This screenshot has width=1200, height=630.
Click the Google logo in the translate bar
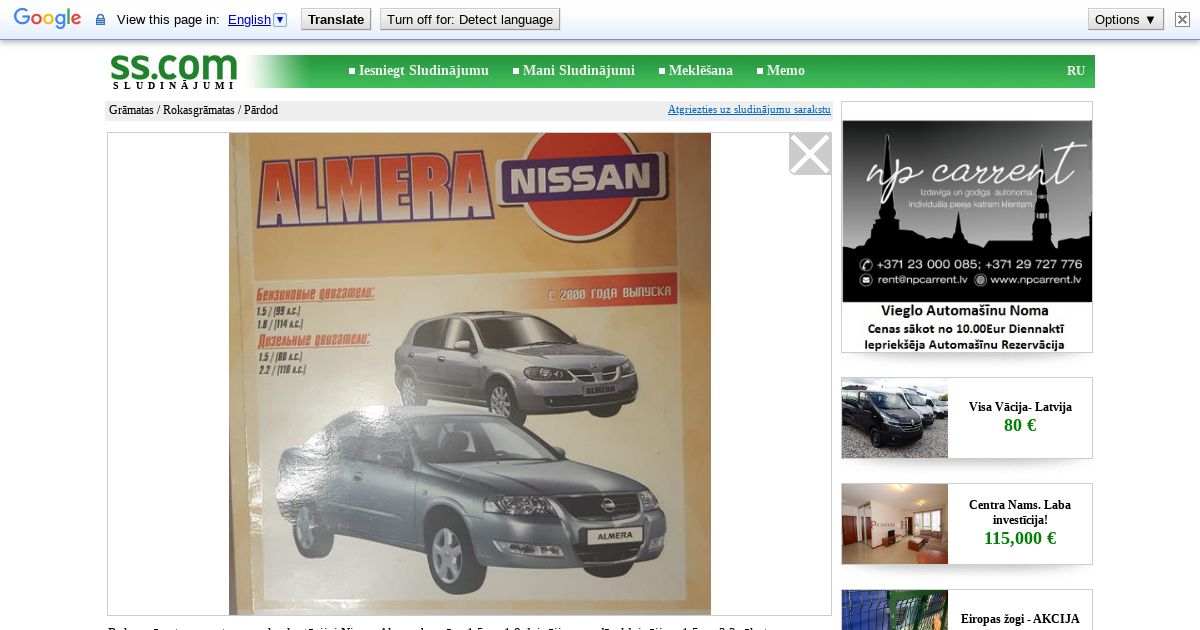pos(47,19)
